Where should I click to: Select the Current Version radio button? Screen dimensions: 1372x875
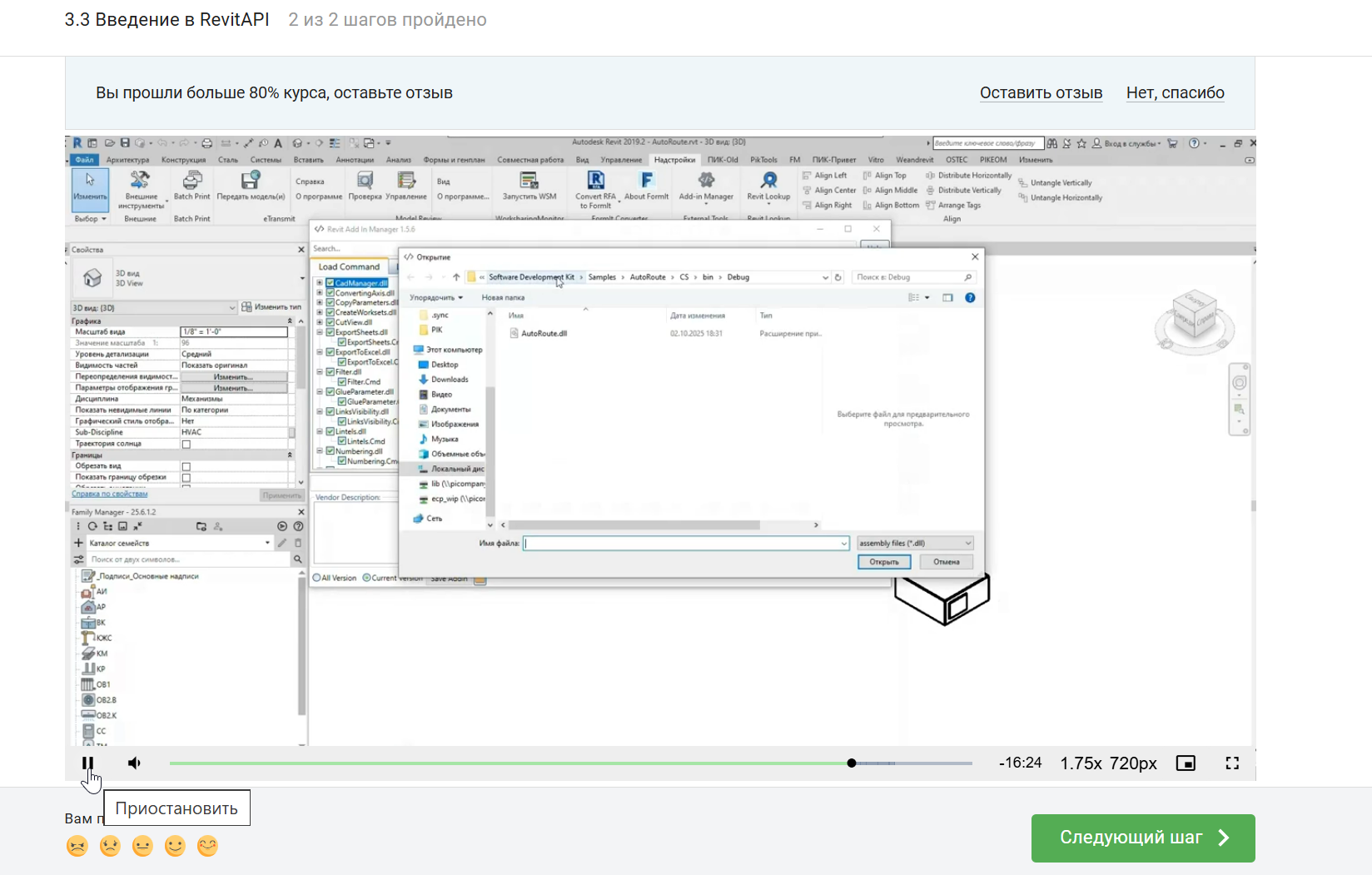pyautogui.click(x=366, y=578)
